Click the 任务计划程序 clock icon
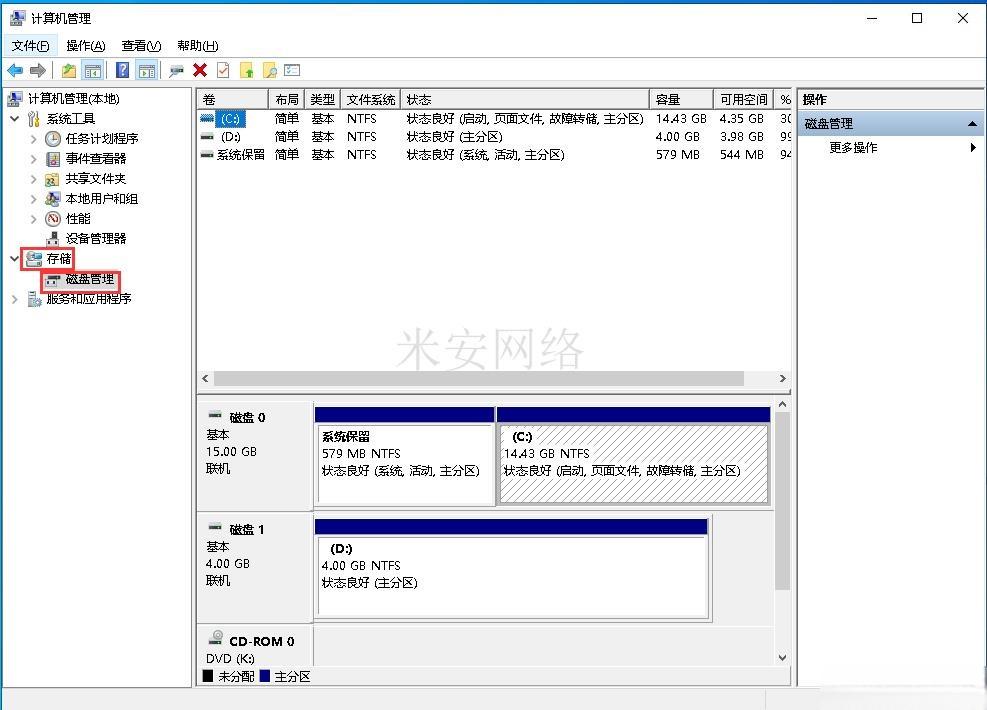 click(x=53, y=138)
